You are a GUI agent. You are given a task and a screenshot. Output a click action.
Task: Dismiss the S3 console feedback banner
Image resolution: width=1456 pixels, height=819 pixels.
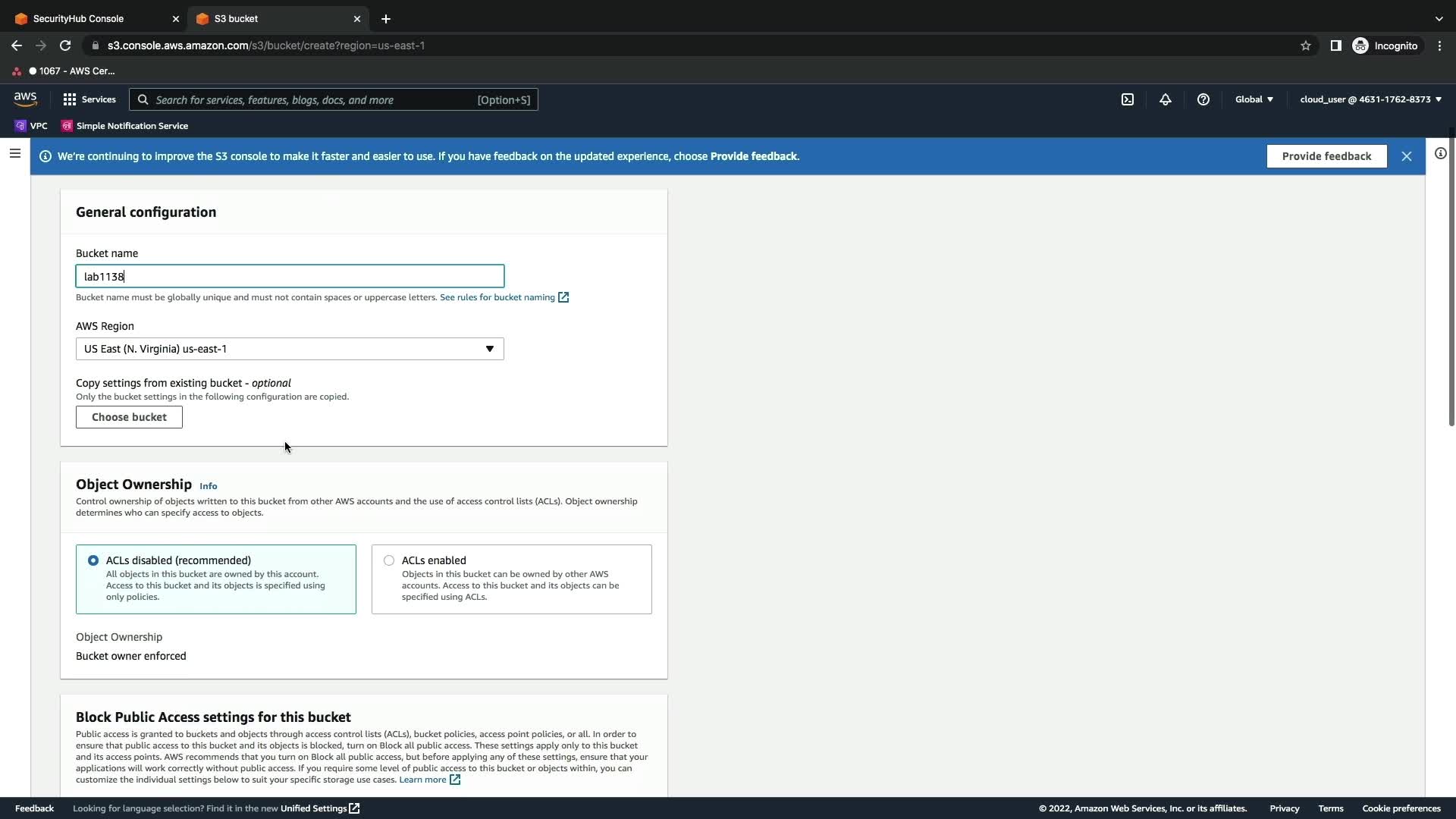coord(1407,156)
